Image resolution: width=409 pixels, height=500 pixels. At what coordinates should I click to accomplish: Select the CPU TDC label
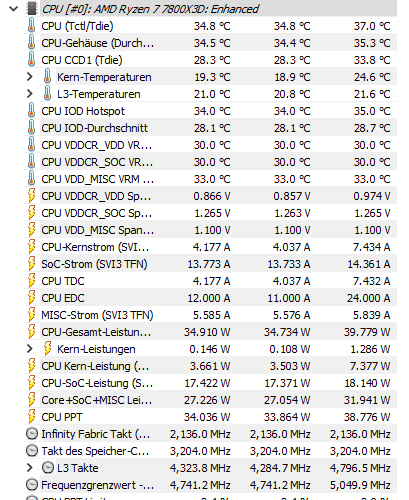pos(63,281)
